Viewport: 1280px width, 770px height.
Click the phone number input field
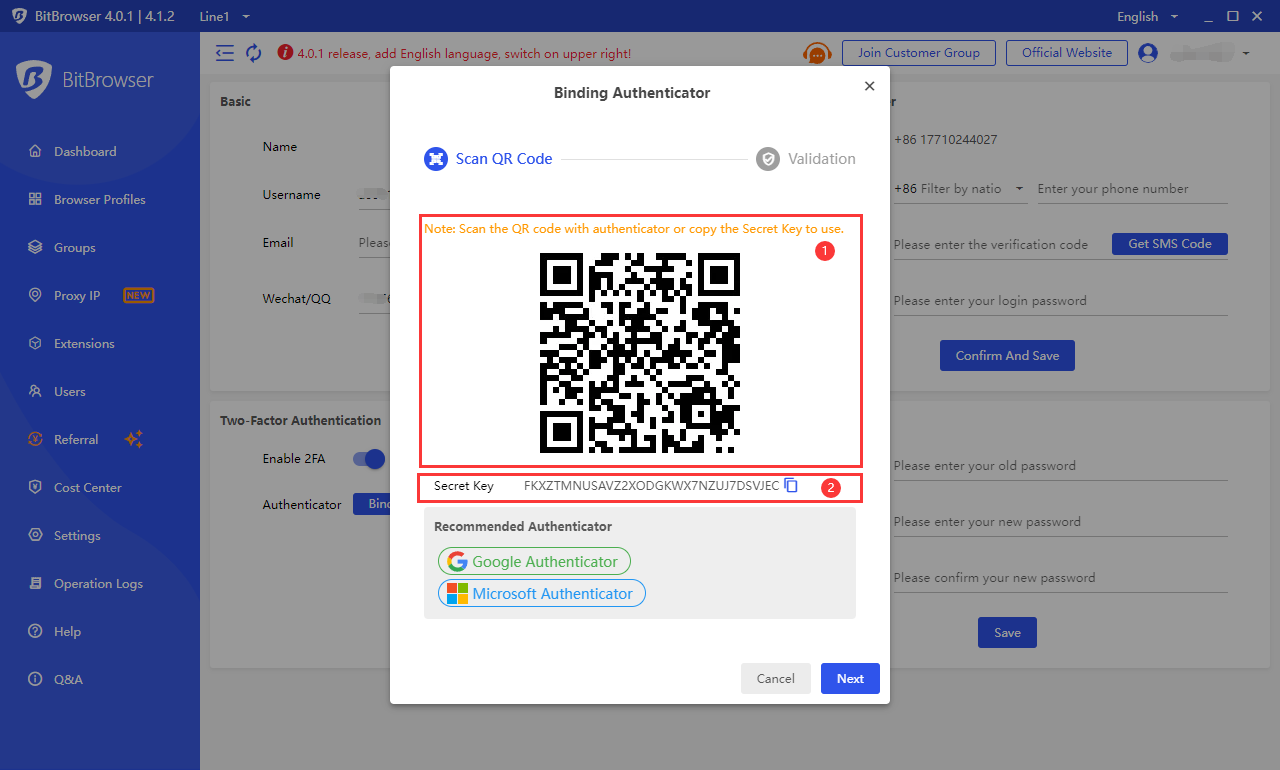click(1132, 188)
